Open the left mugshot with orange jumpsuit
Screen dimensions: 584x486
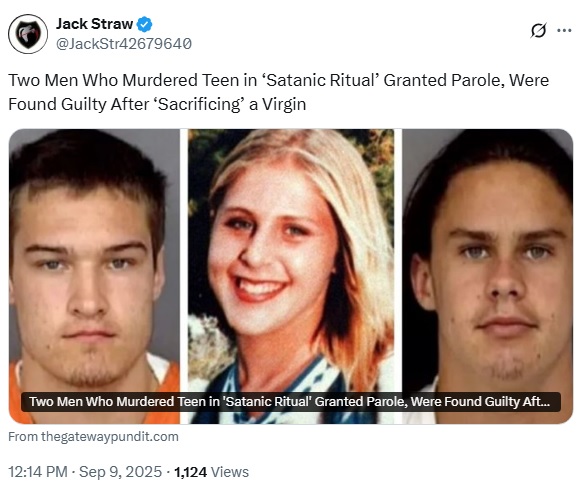pyautogui.click(x=94, y=276)
